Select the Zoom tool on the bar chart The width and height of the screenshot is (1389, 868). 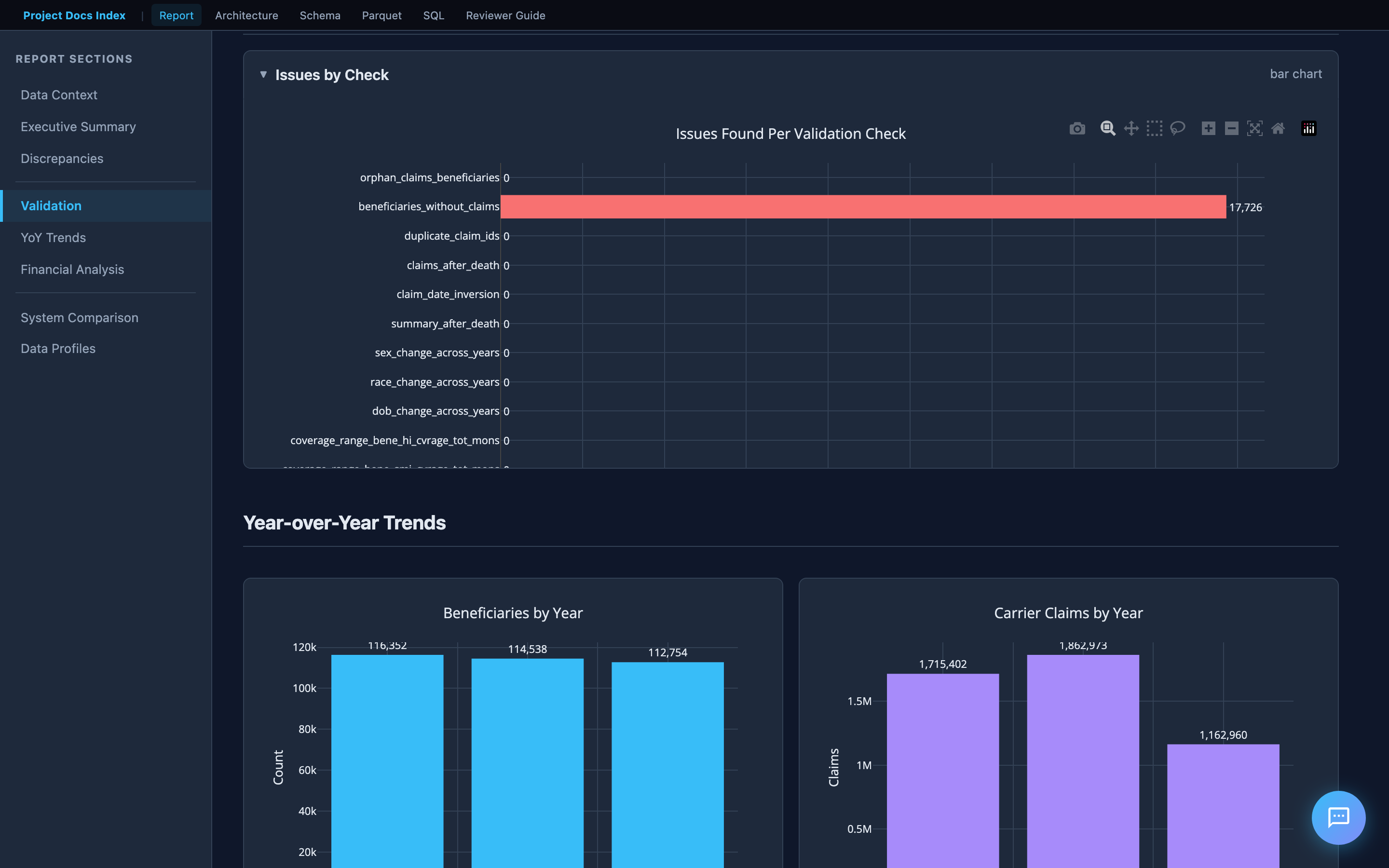point(1107,128)
